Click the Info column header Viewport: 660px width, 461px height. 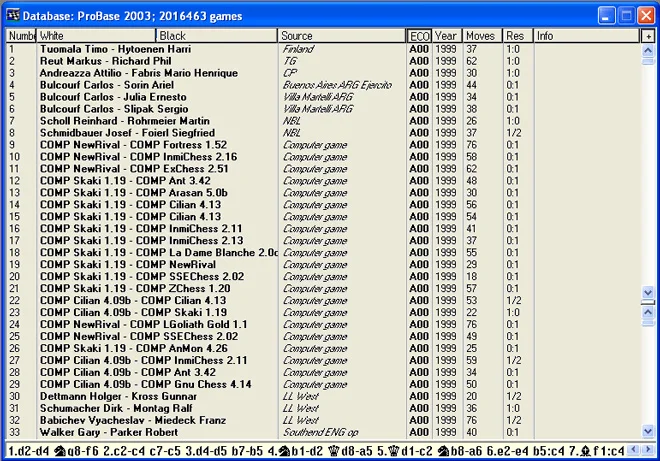pos(585,36)
